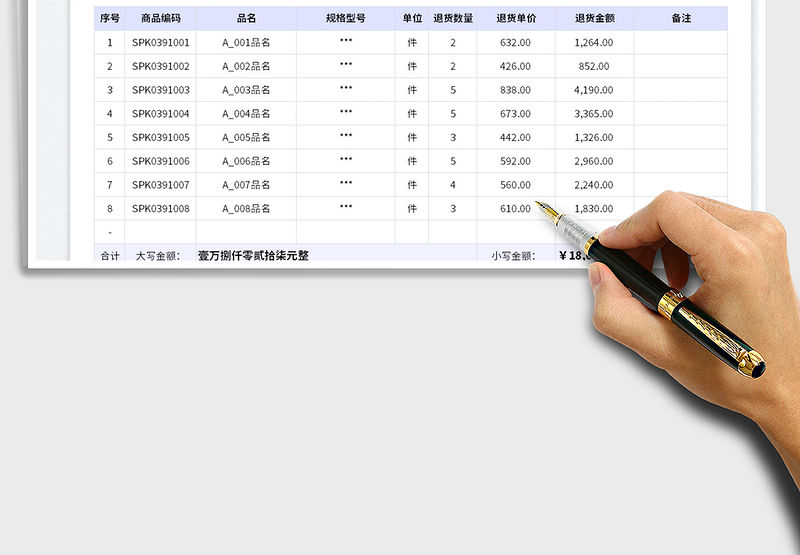The height and width of the screenshot is (555, 800).
Task: Click the 退货数量 column header
Action: click(x=453, y=18)
